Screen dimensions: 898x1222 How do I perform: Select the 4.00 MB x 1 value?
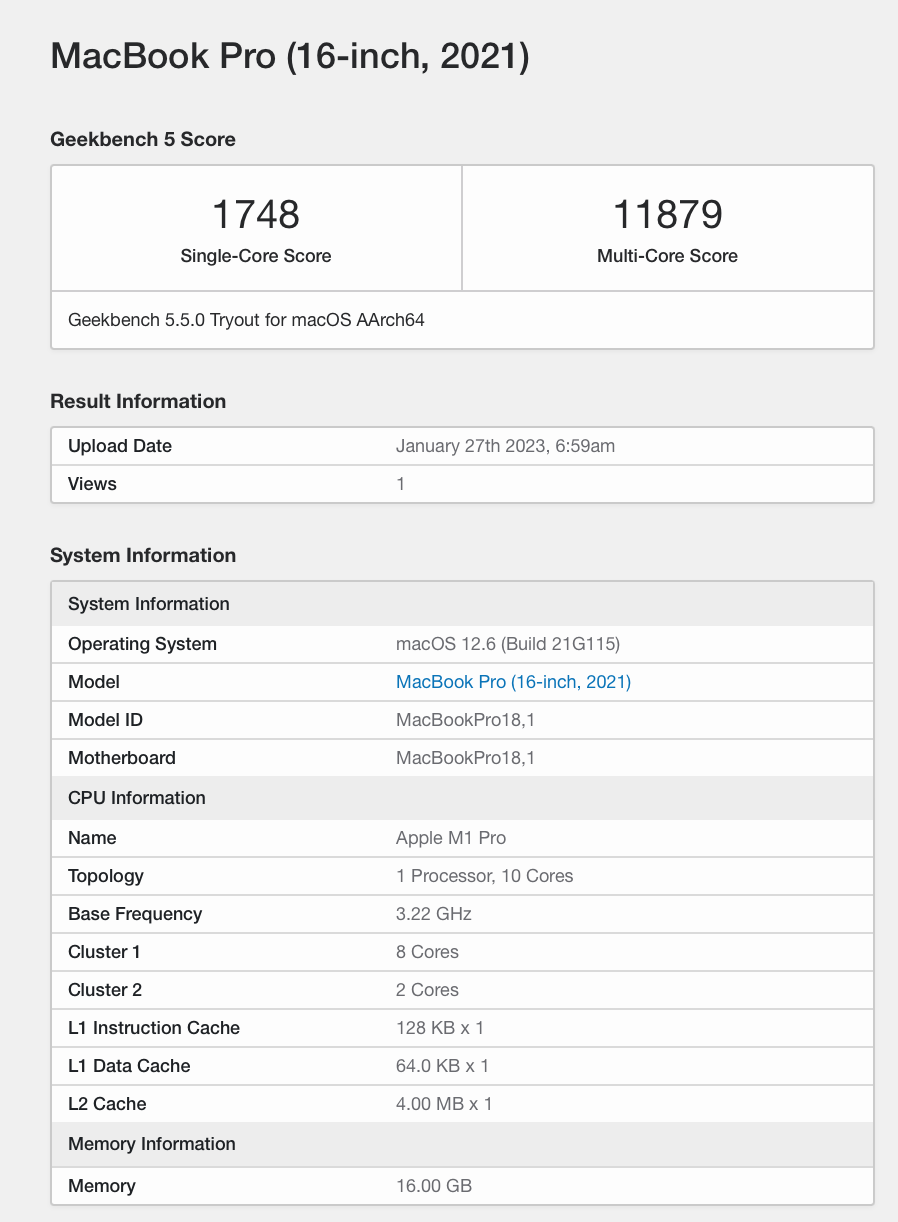(444, 1104)
